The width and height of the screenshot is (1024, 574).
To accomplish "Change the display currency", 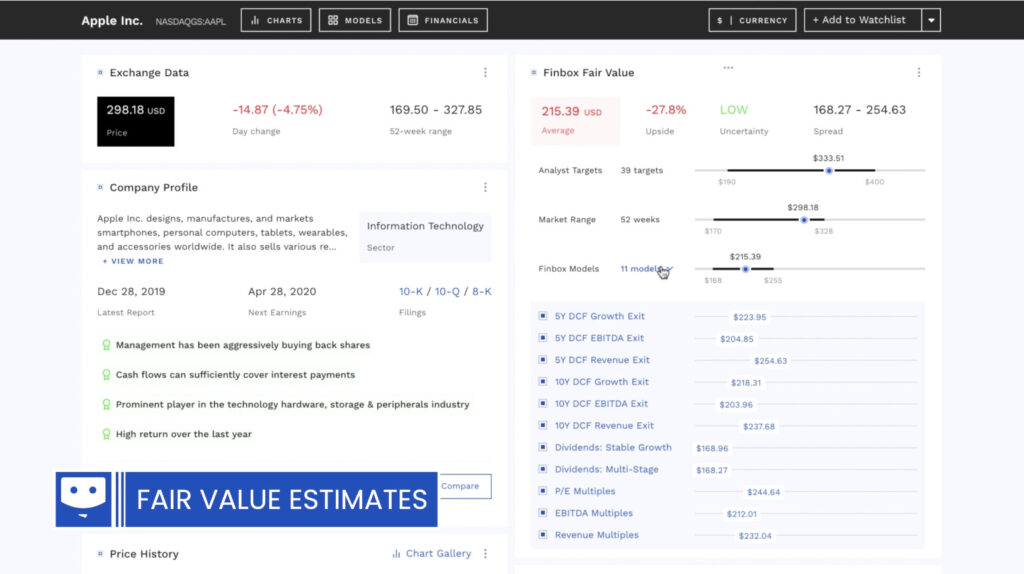I will (x=752, y=20).
